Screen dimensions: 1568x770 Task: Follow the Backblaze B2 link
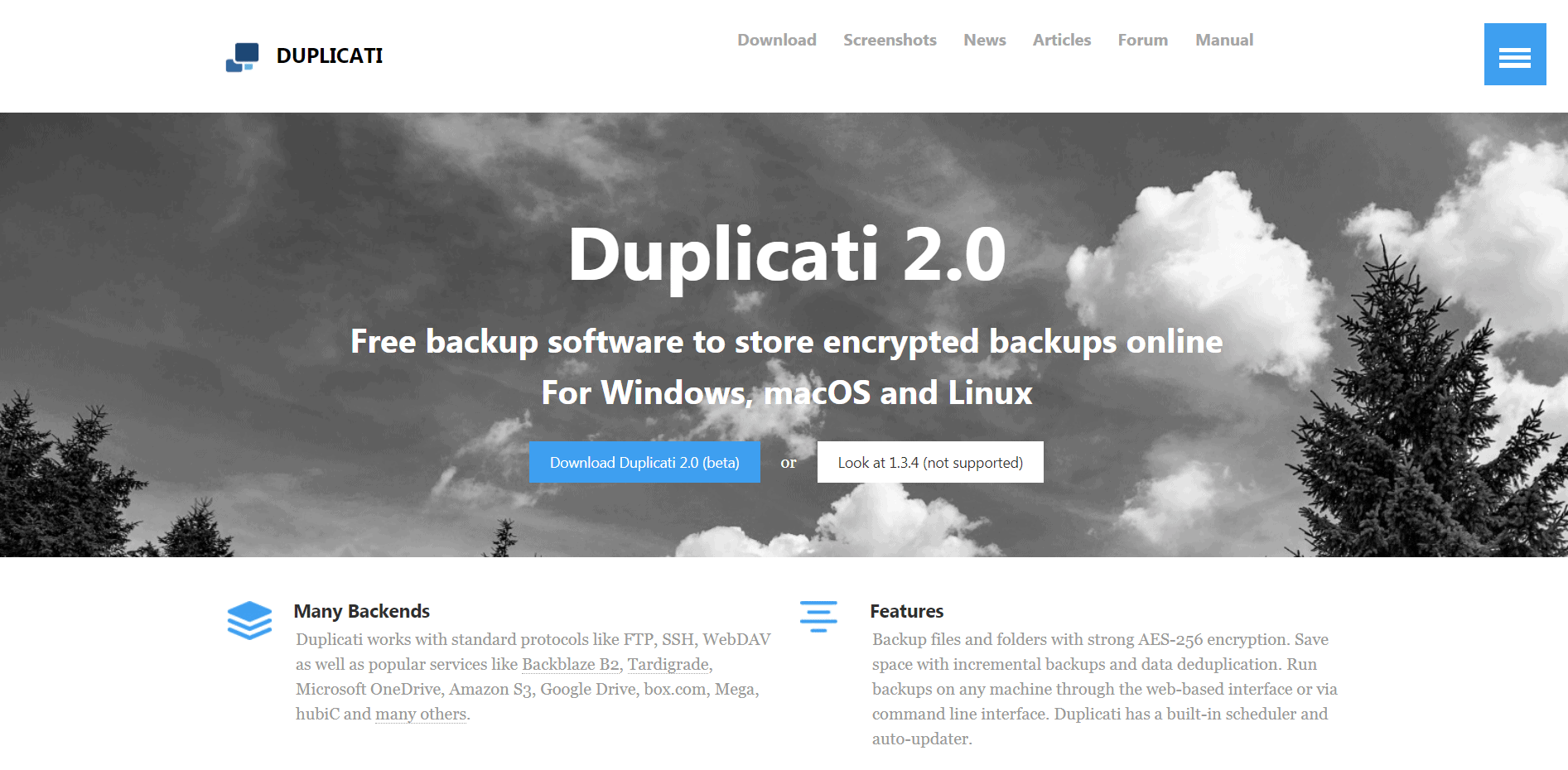pyautogui.click(x=571, y=664)
